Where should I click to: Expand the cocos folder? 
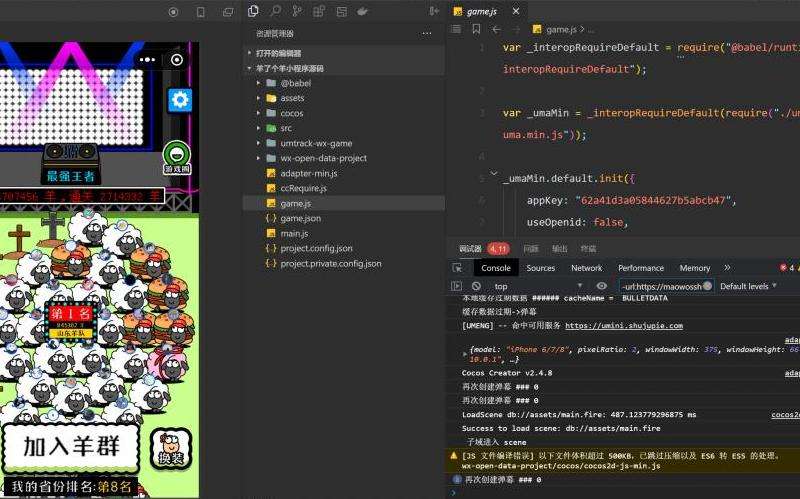coord(258,113)
